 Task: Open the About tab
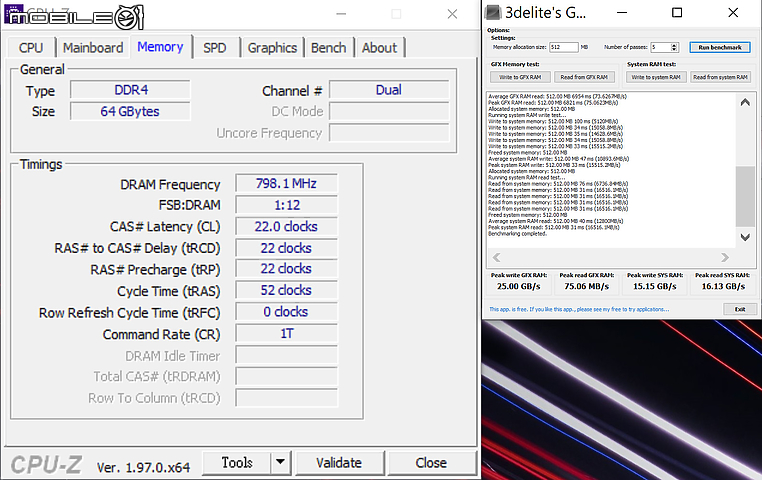(x=380, y=48)
